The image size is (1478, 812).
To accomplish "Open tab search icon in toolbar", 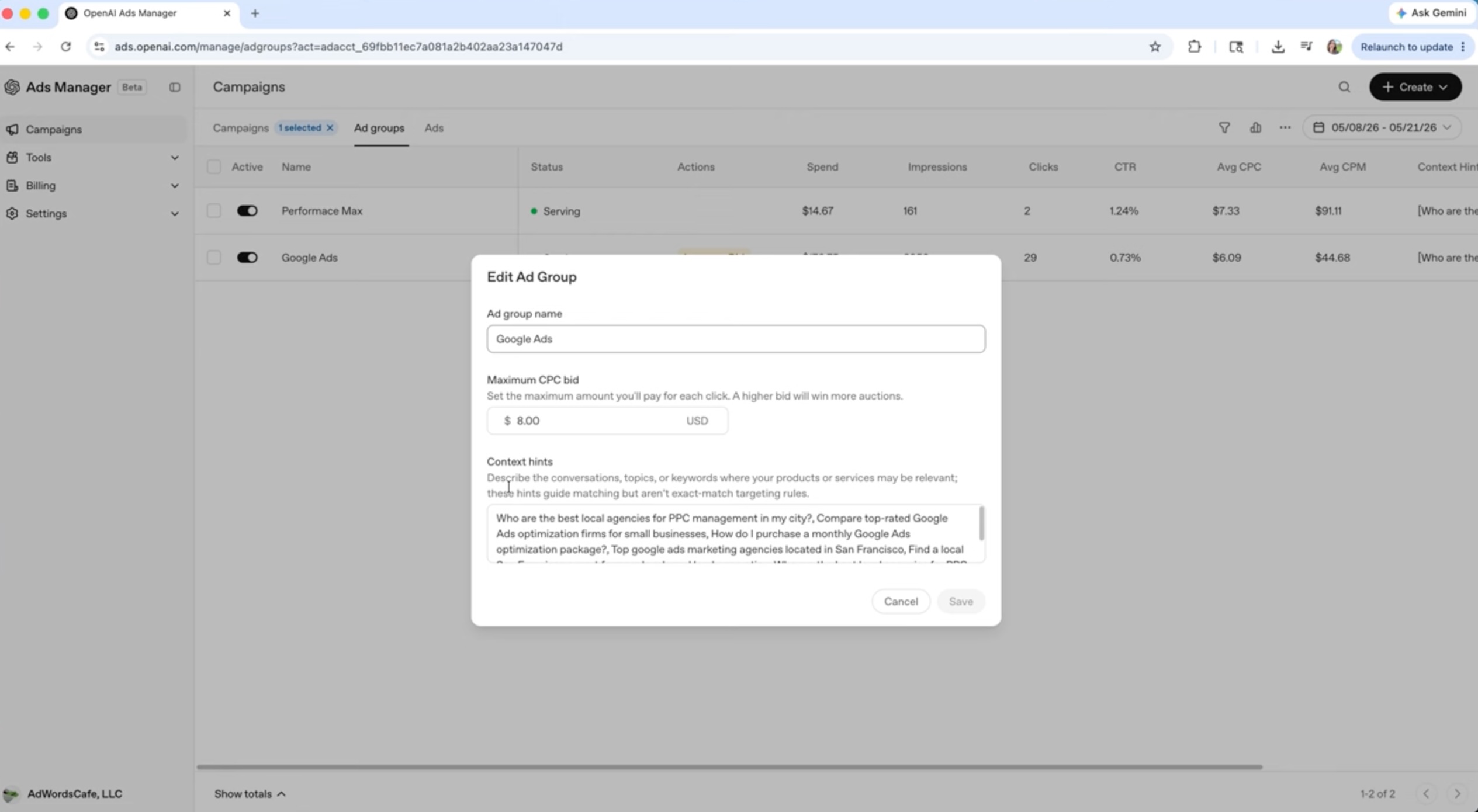I will 1236,47.
